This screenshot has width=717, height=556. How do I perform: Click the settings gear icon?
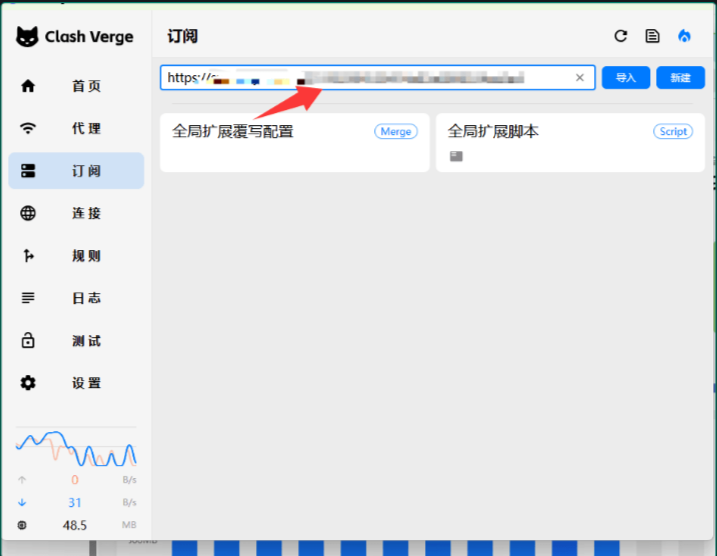[x=28, y=383]
